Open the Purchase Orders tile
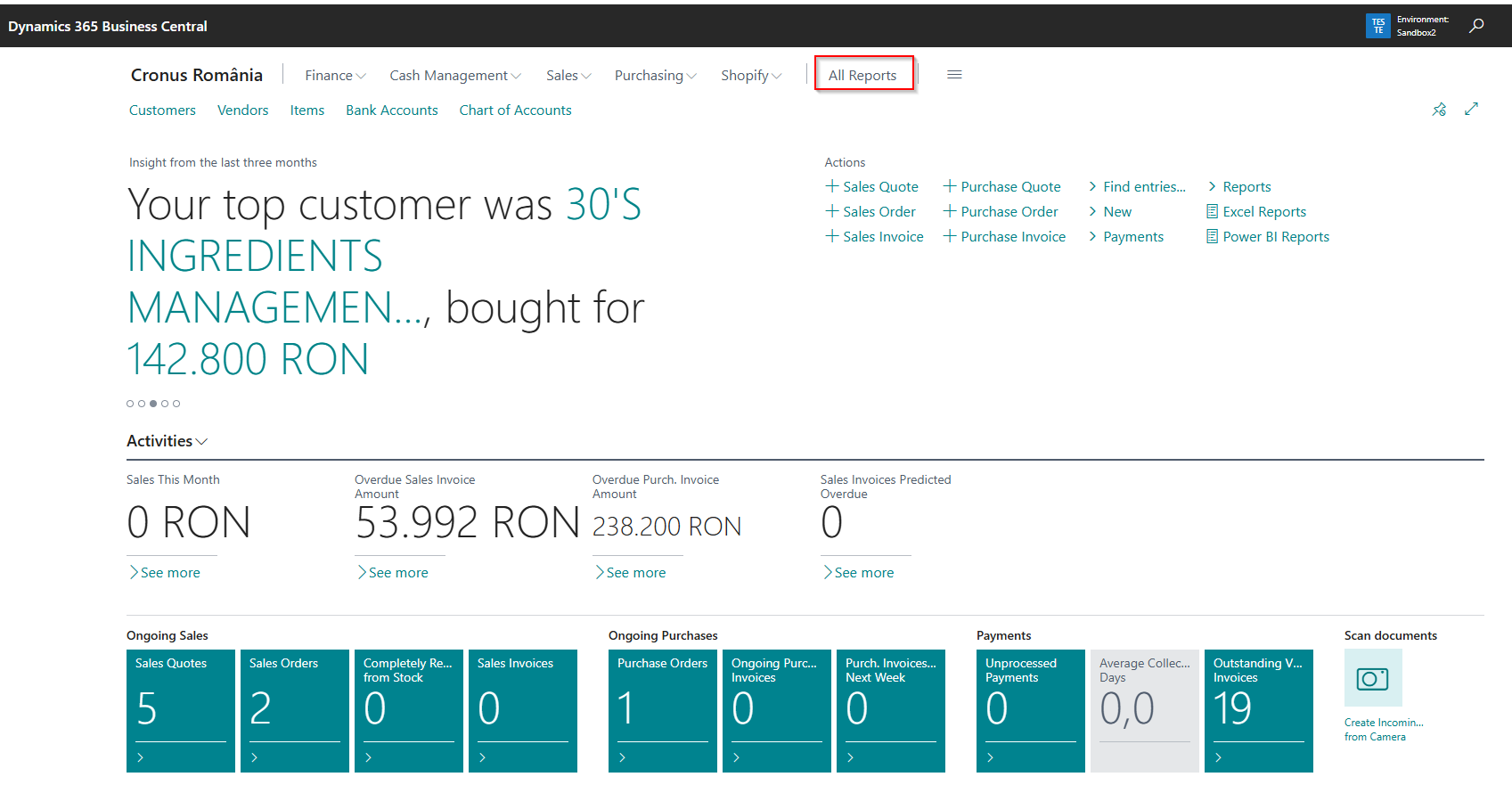This screenshot has height=785, width=1512. [663, 711]
